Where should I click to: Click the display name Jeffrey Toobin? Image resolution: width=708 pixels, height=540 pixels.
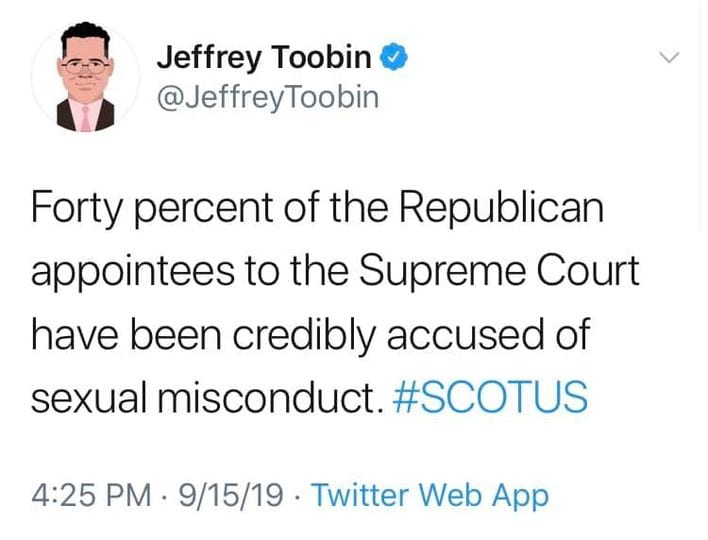pyautogui.click(x=264, y=58)
